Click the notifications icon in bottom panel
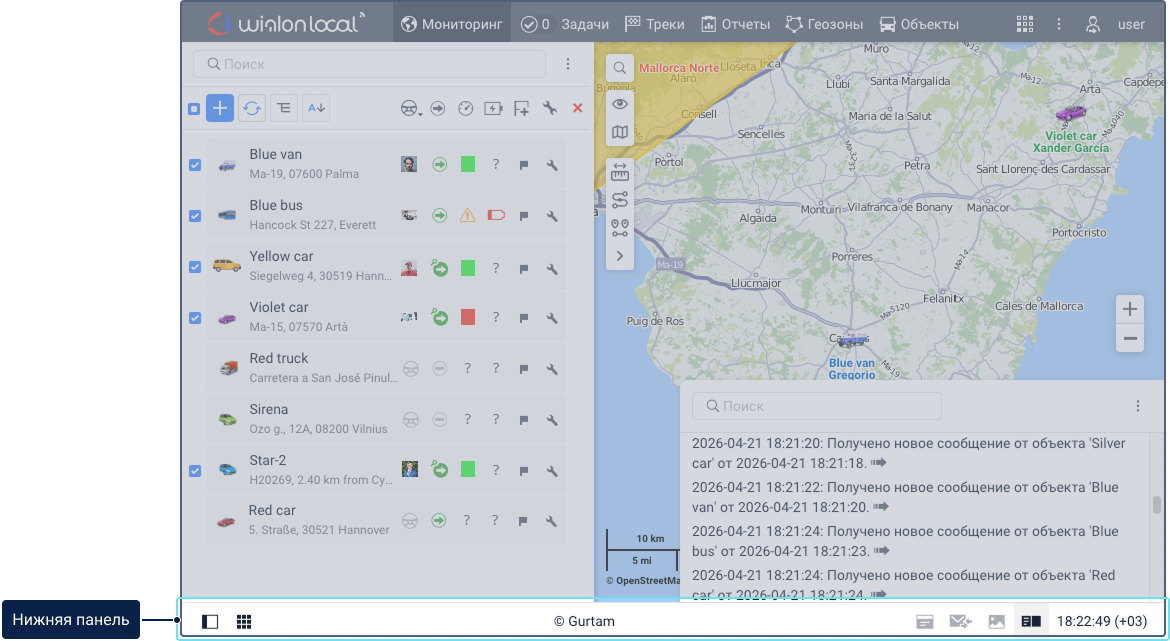 point(925,621)
